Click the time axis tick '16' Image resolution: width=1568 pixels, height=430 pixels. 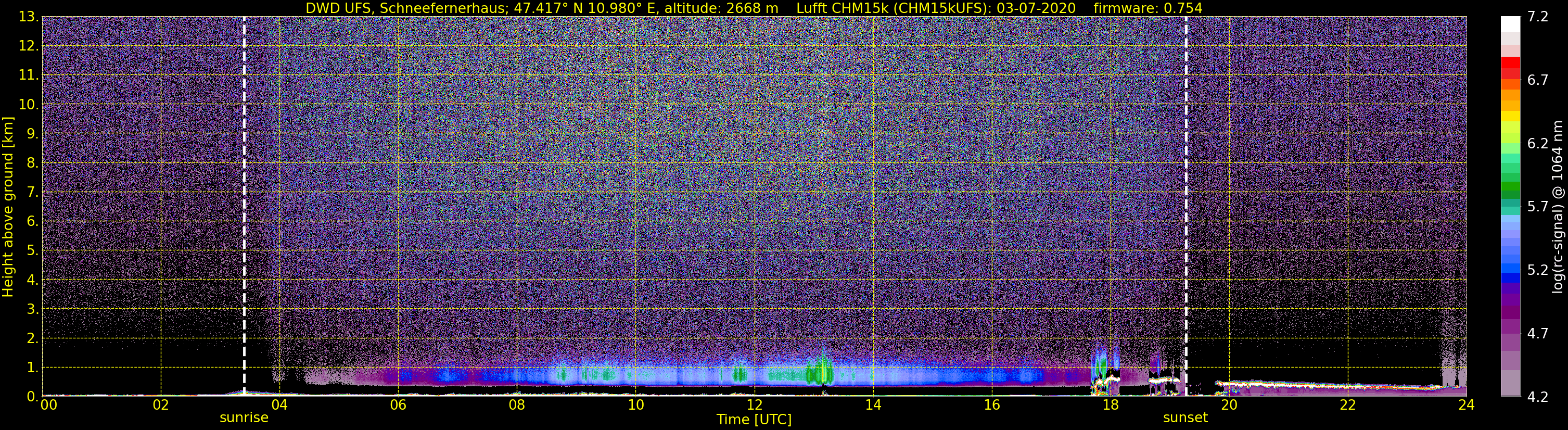point(991,404)
